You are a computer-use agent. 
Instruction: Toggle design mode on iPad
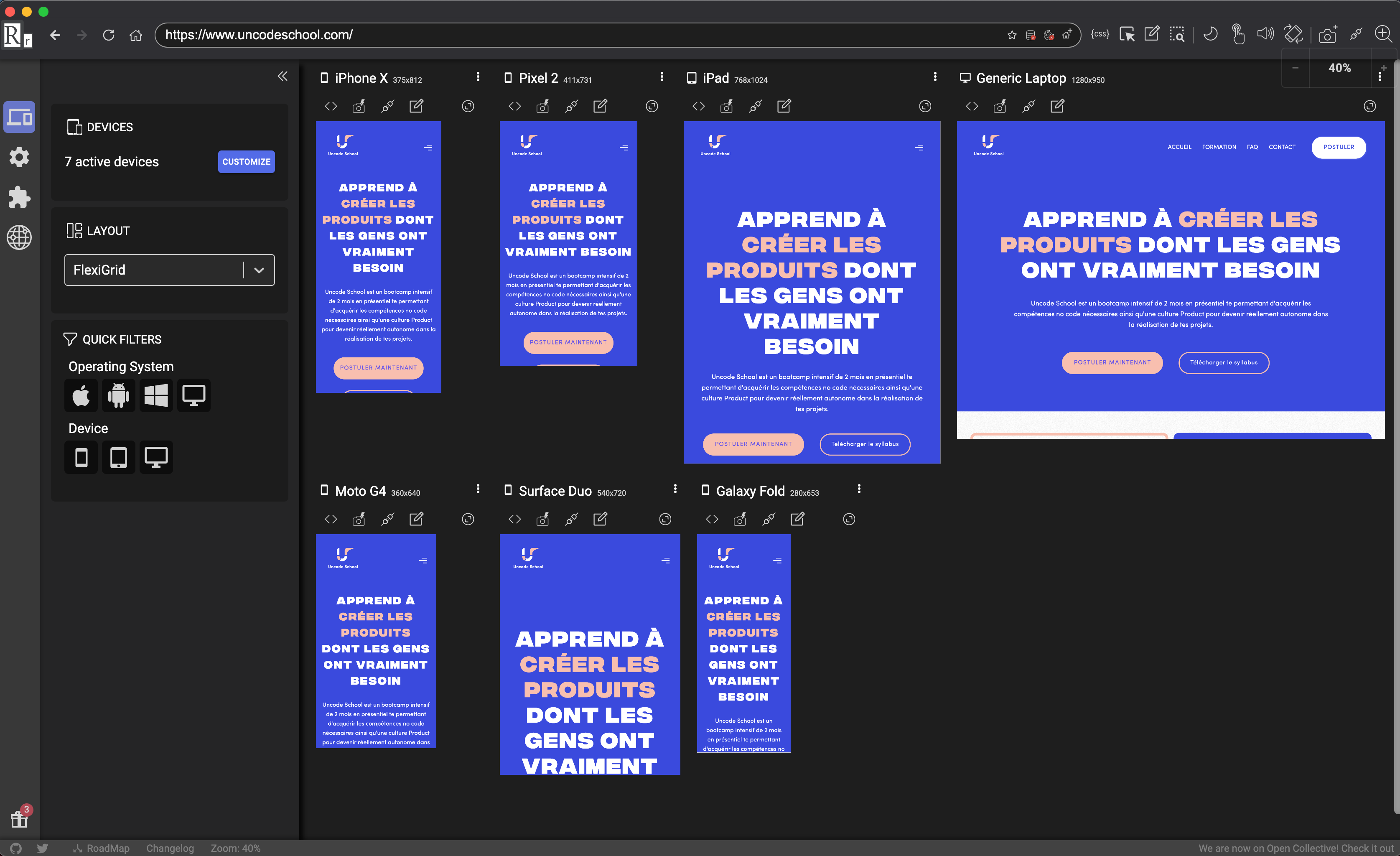coord(784,106)
